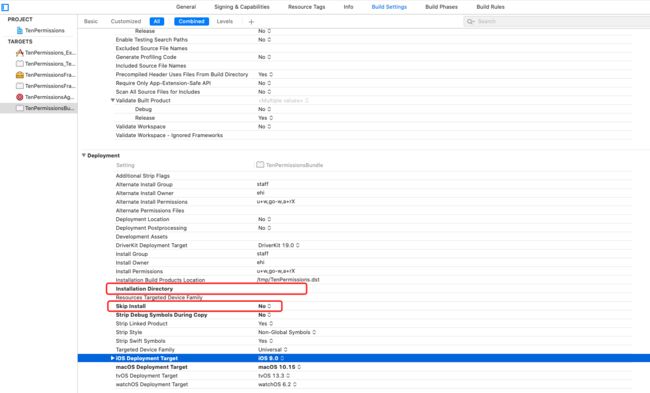Switch to Build Phases tab

tap(441, 7)
